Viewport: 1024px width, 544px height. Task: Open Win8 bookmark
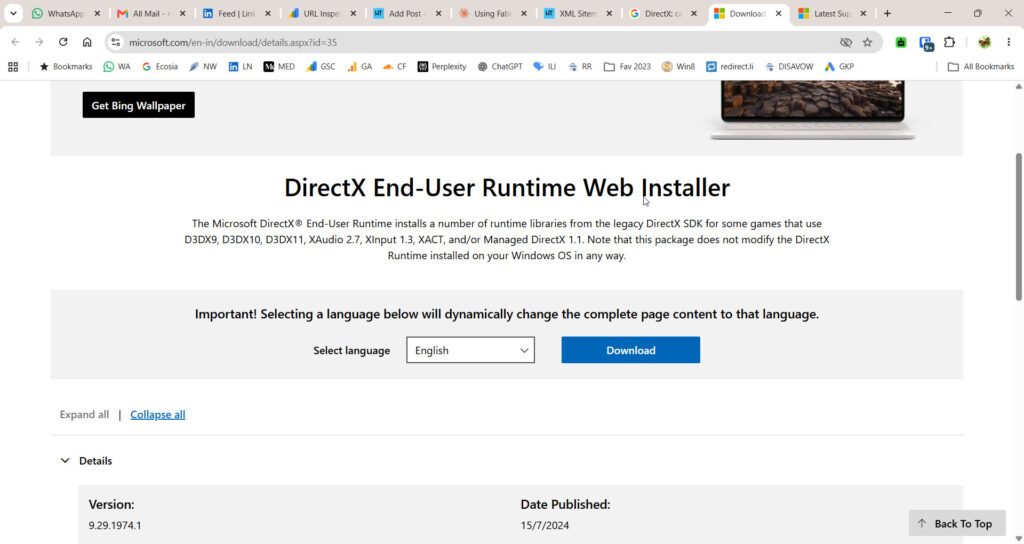pyautogui.click(x=679, y=67)
